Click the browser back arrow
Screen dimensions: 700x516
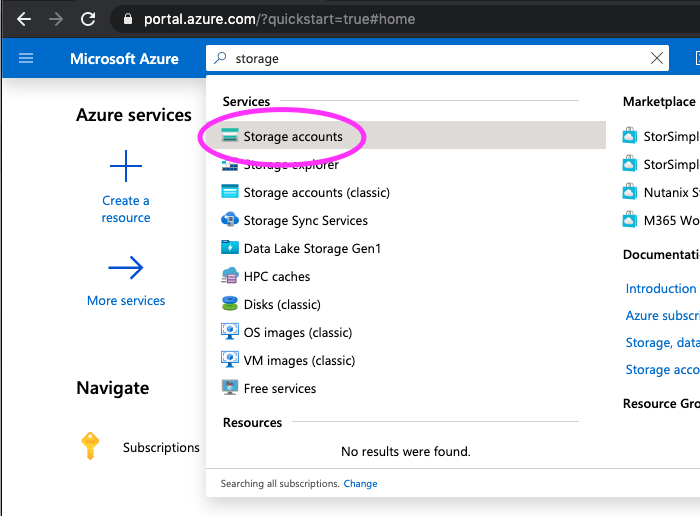point(24,19)
